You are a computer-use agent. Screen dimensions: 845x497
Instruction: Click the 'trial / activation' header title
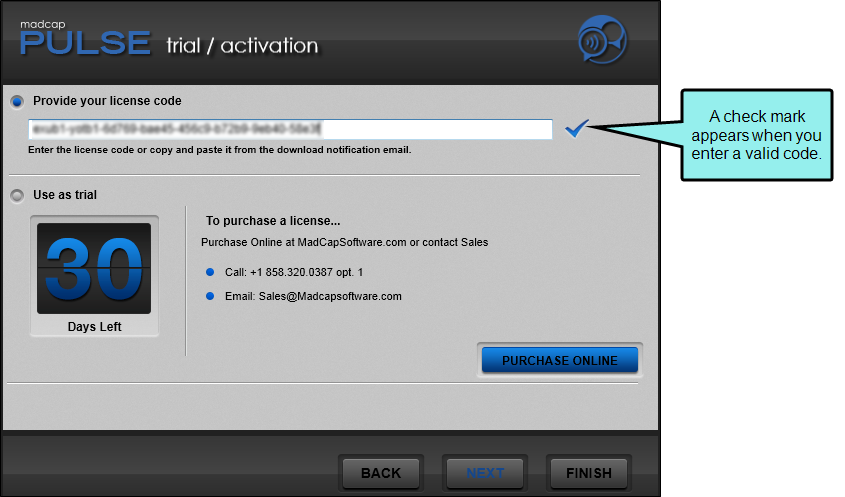242,45
